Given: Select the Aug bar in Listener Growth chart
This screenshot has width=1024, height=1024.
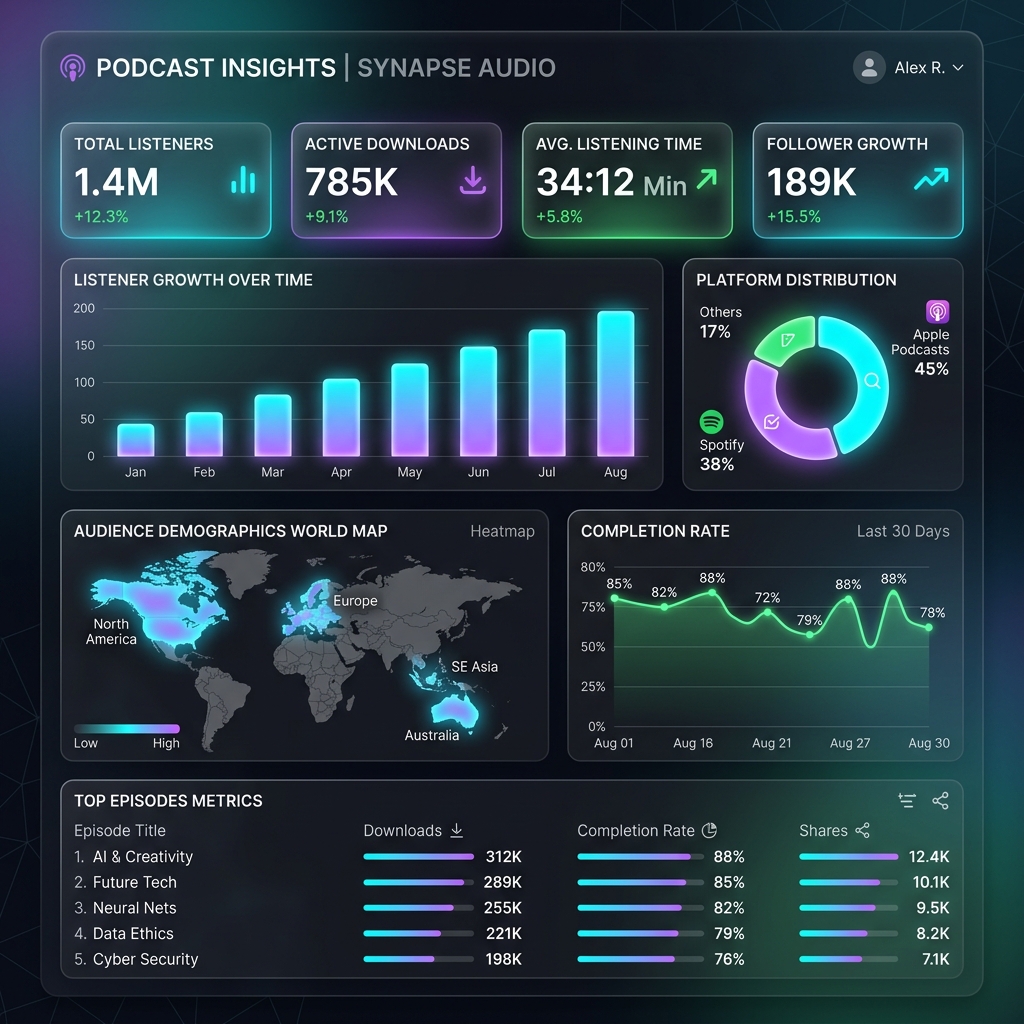Looking at the screenshot, I should point(615,383).
